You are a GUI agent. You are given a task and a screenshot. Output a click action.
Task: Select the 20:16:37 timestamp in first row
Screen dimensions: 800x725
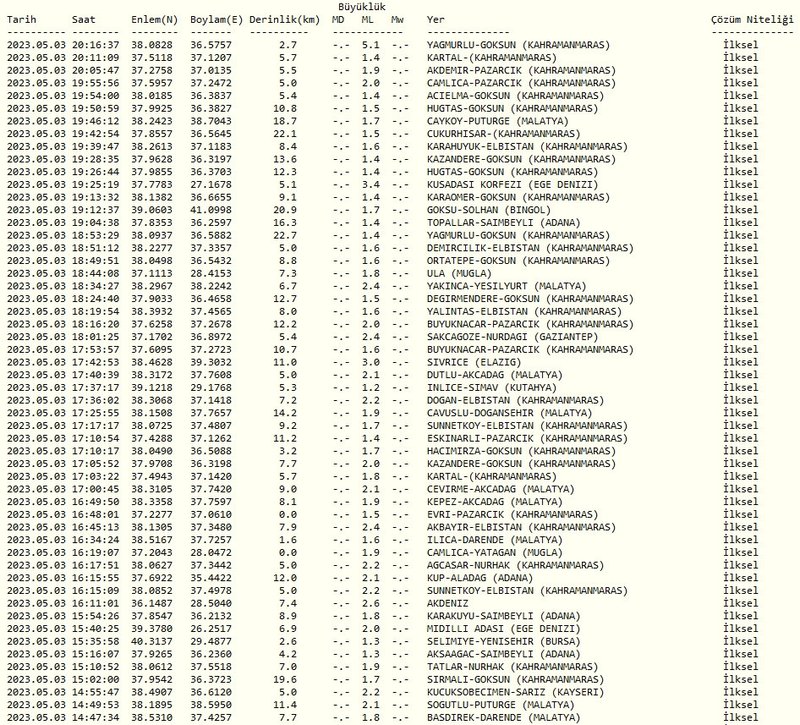tap(97, 45)
